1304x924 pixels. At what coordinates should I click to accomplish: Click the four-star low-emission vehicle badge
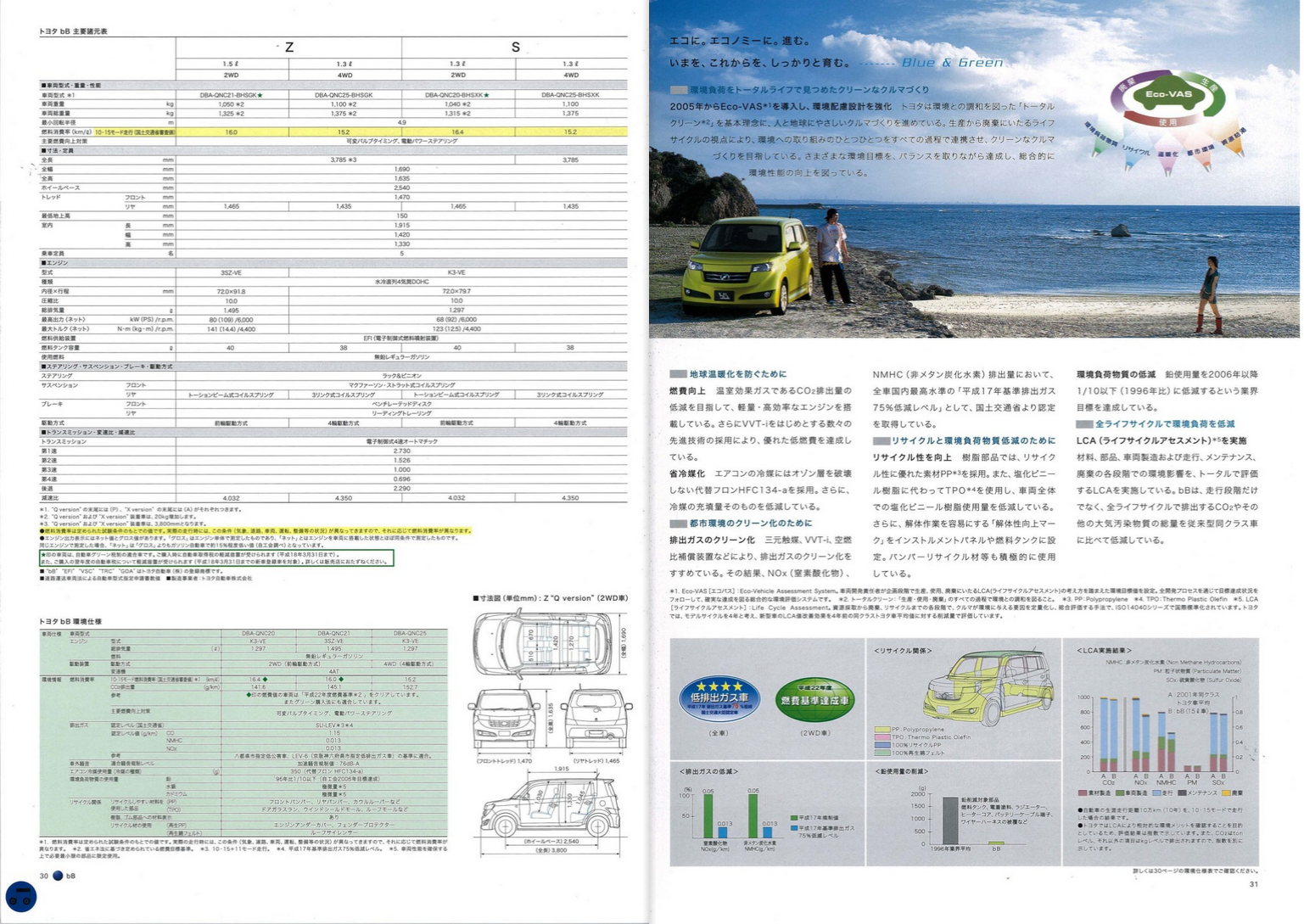coord(719,698)
